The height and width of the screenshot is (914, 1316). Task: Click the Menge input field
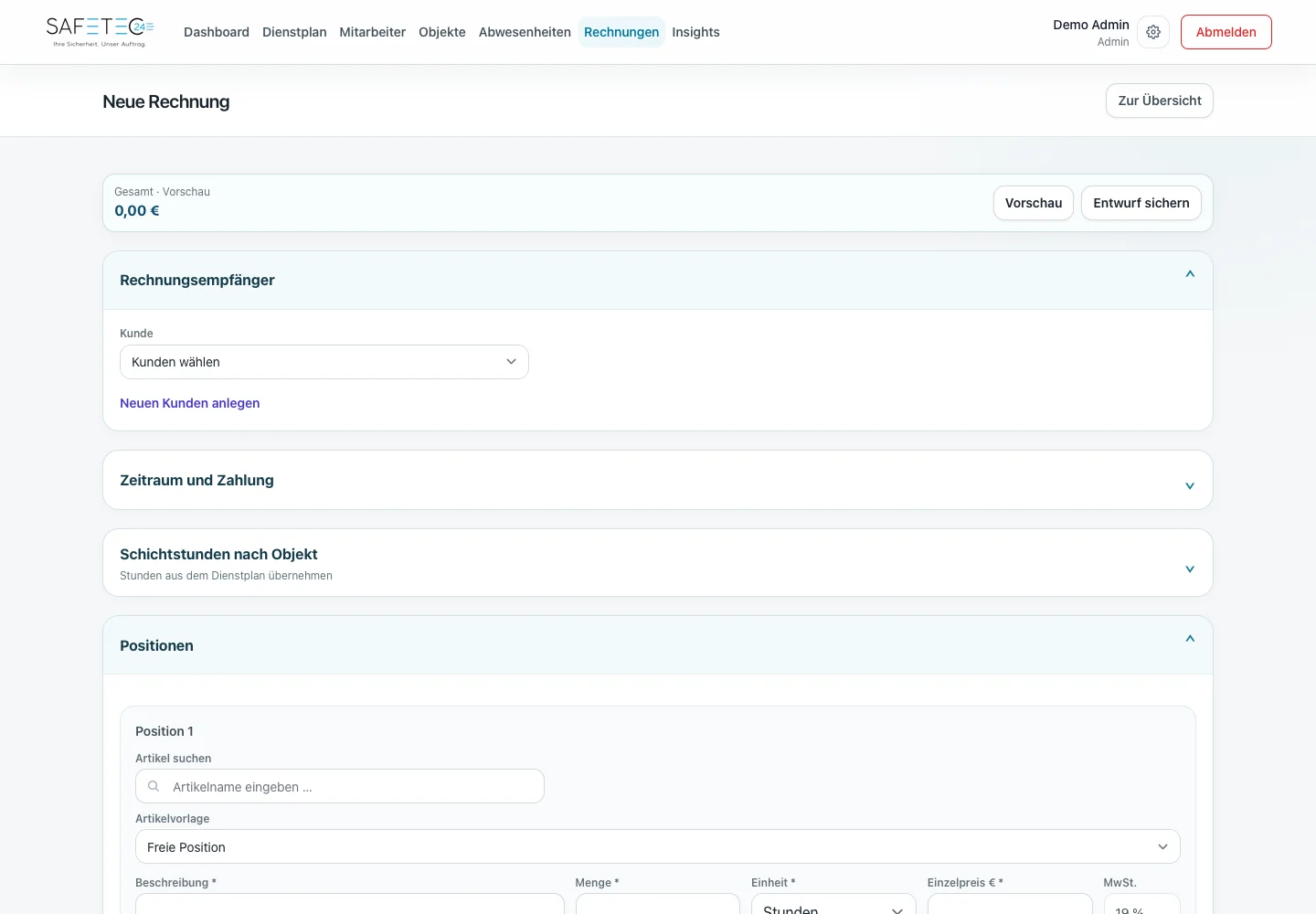(x=658, y=904)
